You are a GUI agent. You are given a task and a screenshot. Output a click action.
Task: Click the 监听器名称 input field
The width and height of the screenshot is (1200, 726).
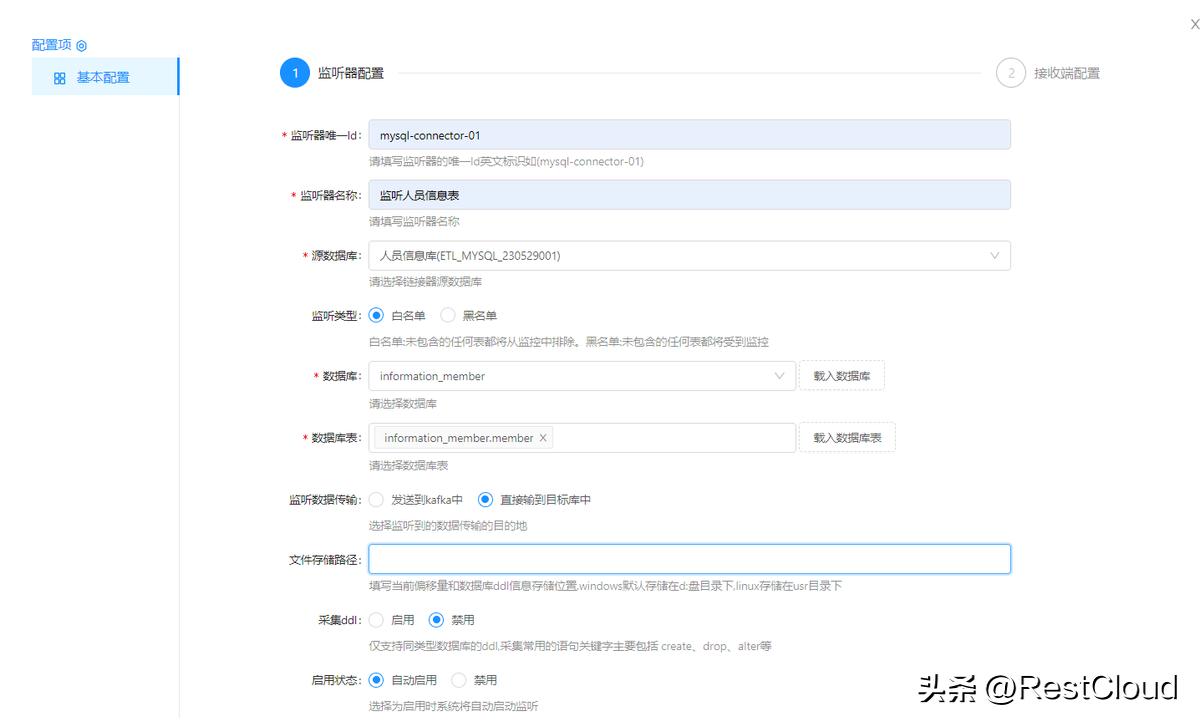688,196
